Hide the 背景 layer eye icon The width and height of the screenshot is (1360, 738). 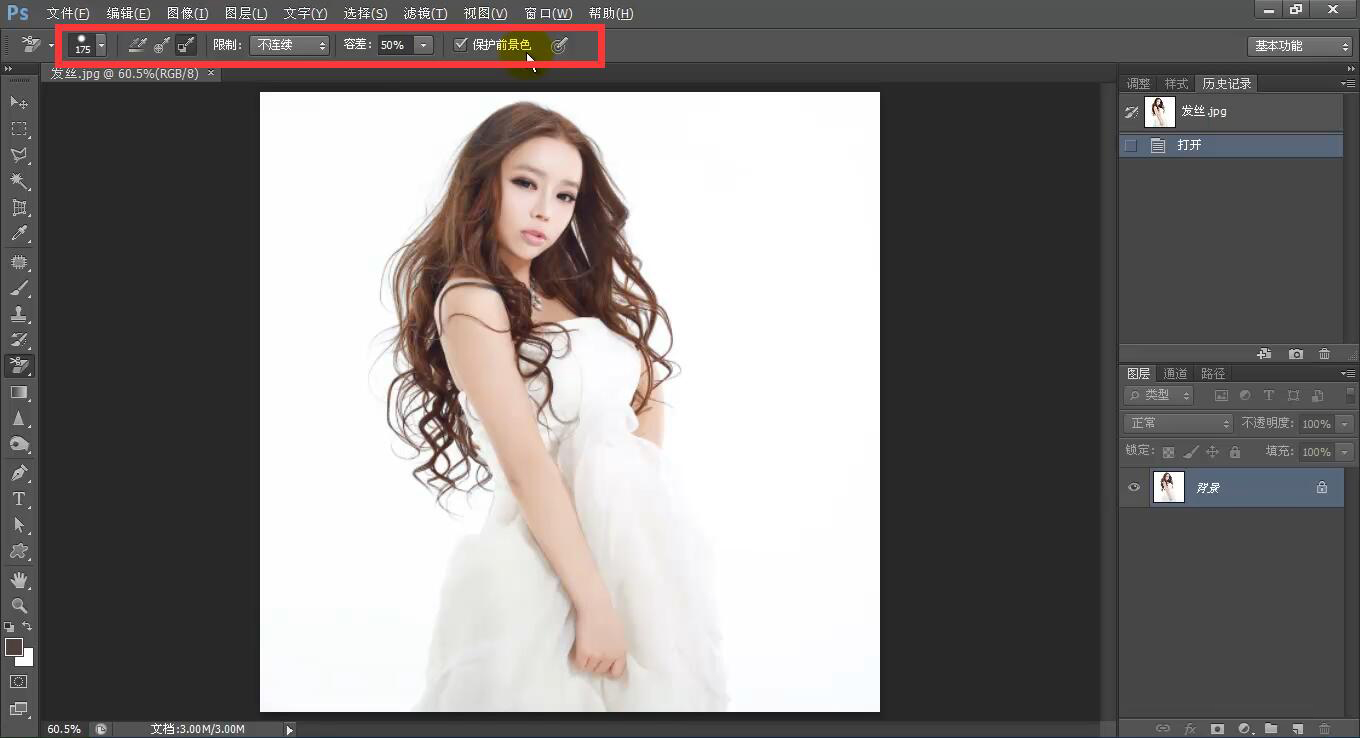(1134, 487)
